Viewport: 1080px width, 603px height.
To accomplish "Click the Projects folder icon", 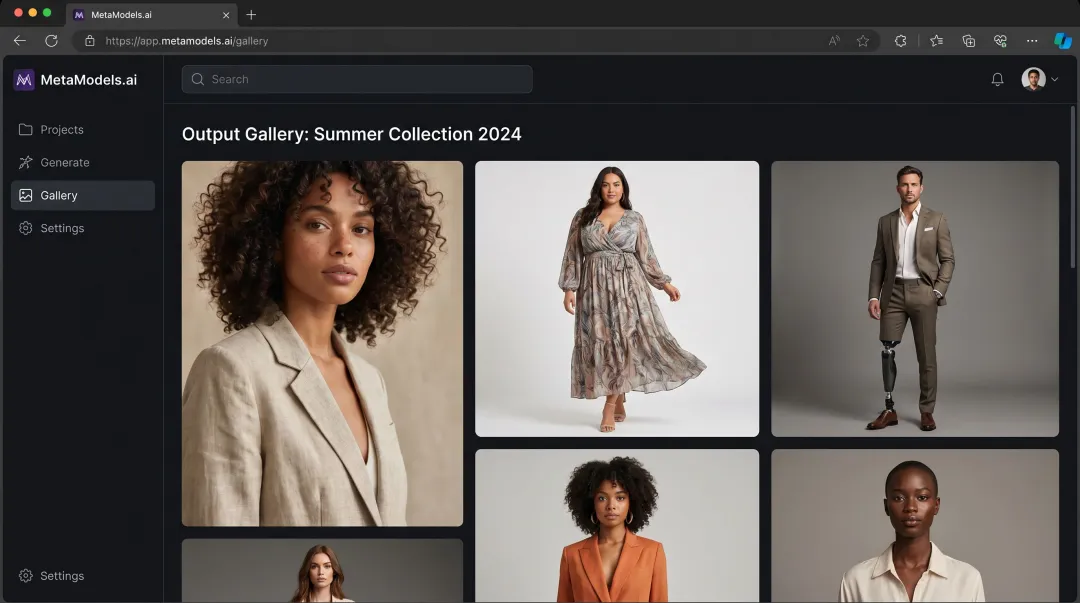I will point(25,130).
